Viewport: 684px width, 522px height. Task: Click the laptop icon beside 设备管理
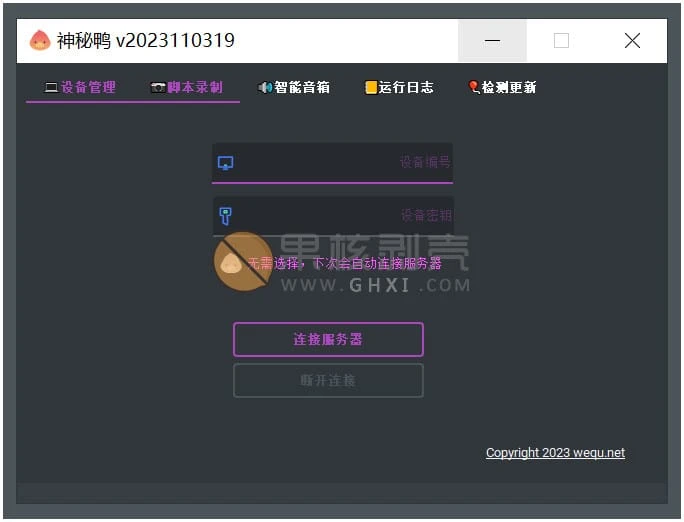click(51, 88)
